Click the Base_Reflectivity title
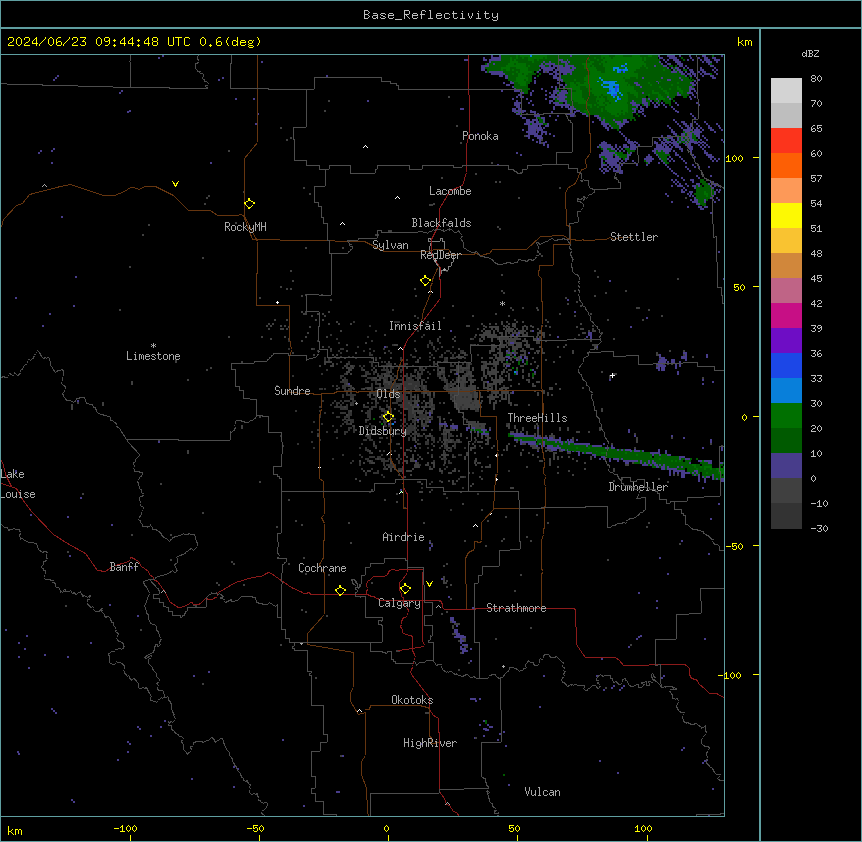The image size is (862, 842). 431,15
